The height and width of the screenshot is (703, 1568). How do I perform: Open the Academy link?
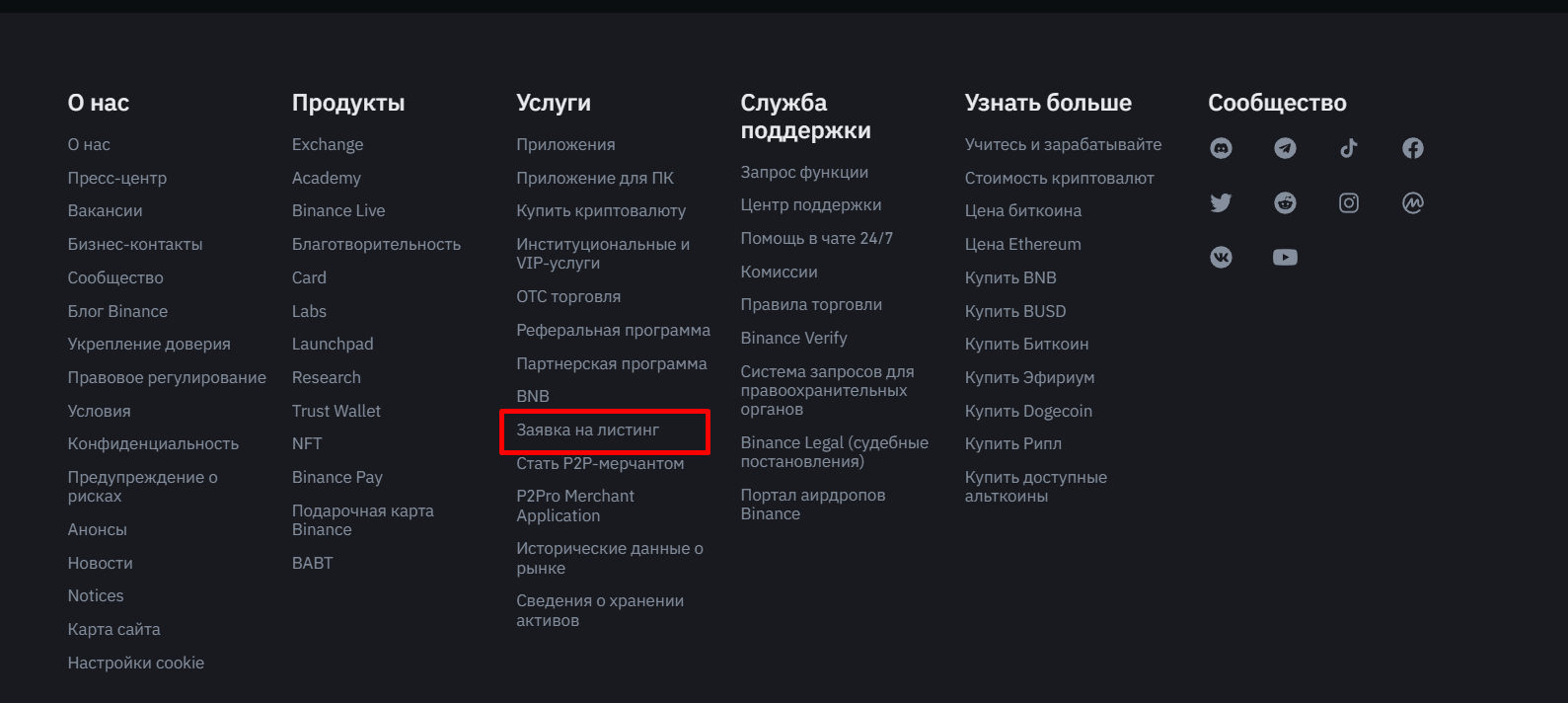tap(327, 178)
